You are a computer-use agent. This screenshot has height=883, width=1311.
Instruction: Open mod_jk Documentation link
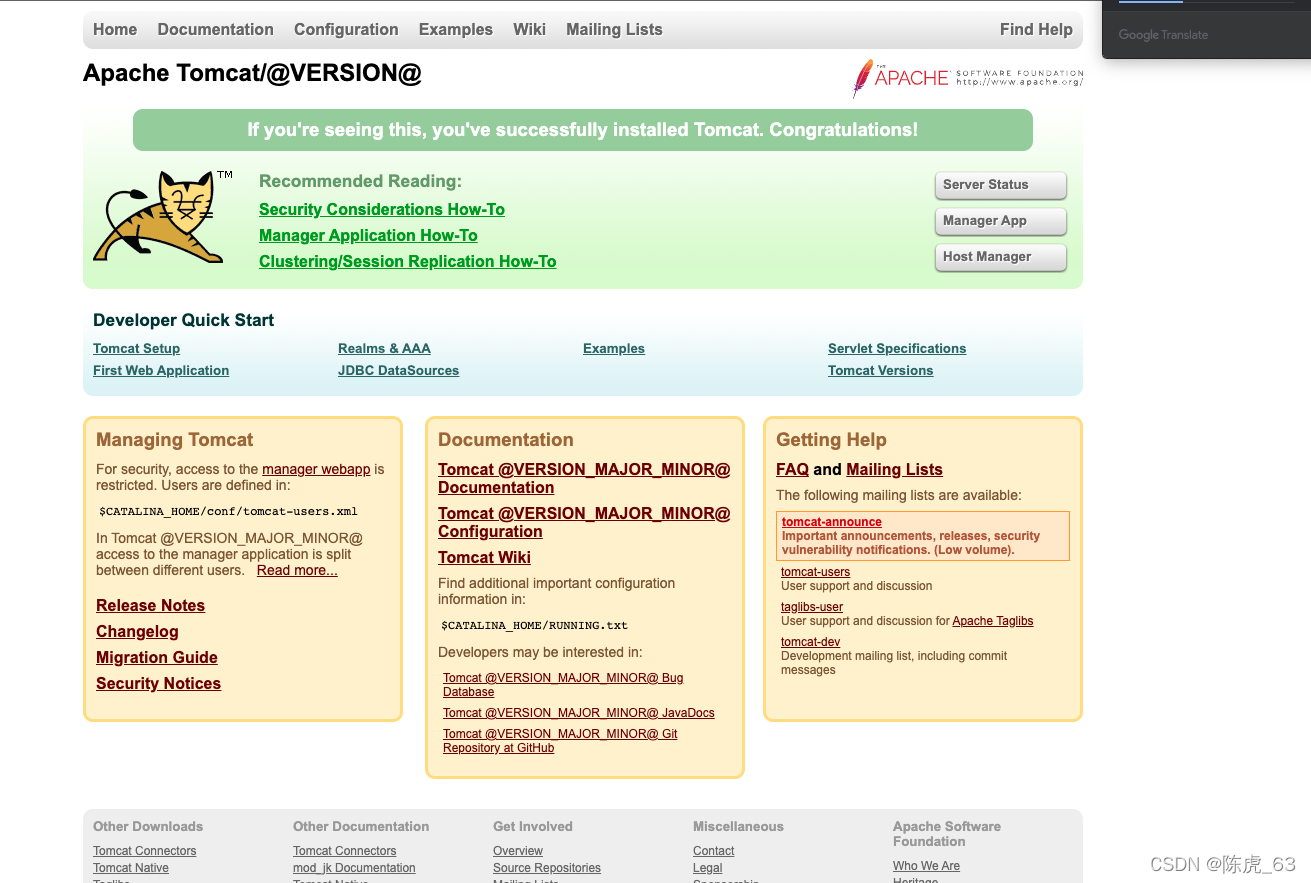coord(354,868)
